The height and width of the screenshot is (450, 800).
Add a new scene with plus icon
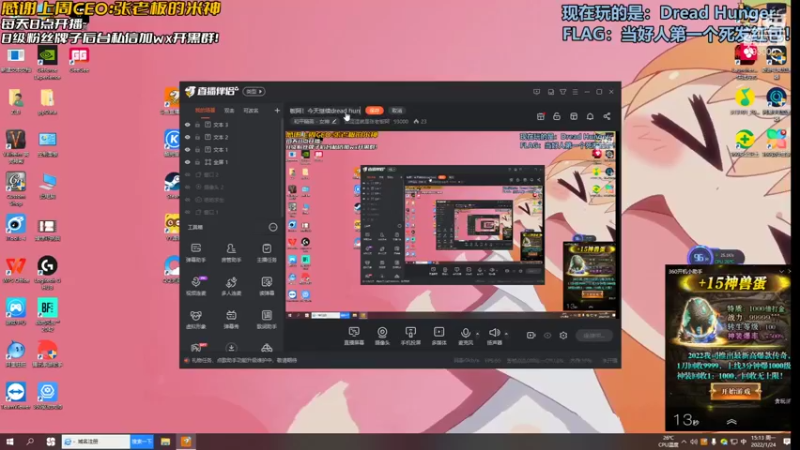click(277, 110)
